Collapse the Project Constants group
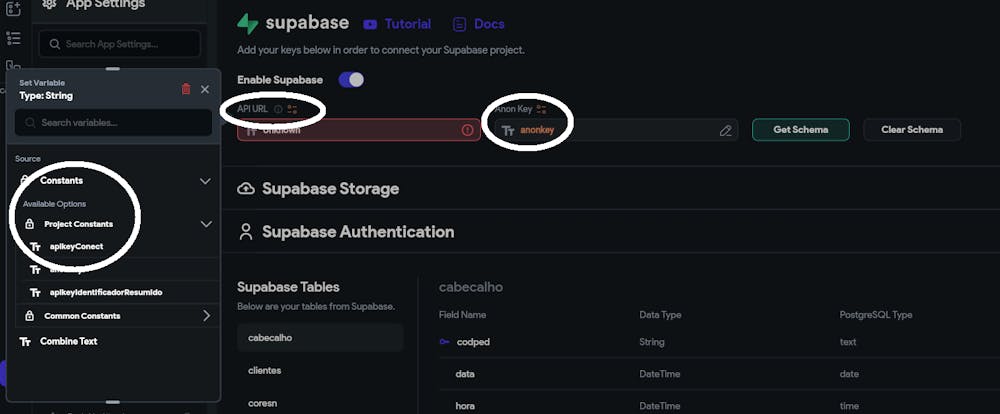This screenshot has width=1000, height=414. [206, 224]
